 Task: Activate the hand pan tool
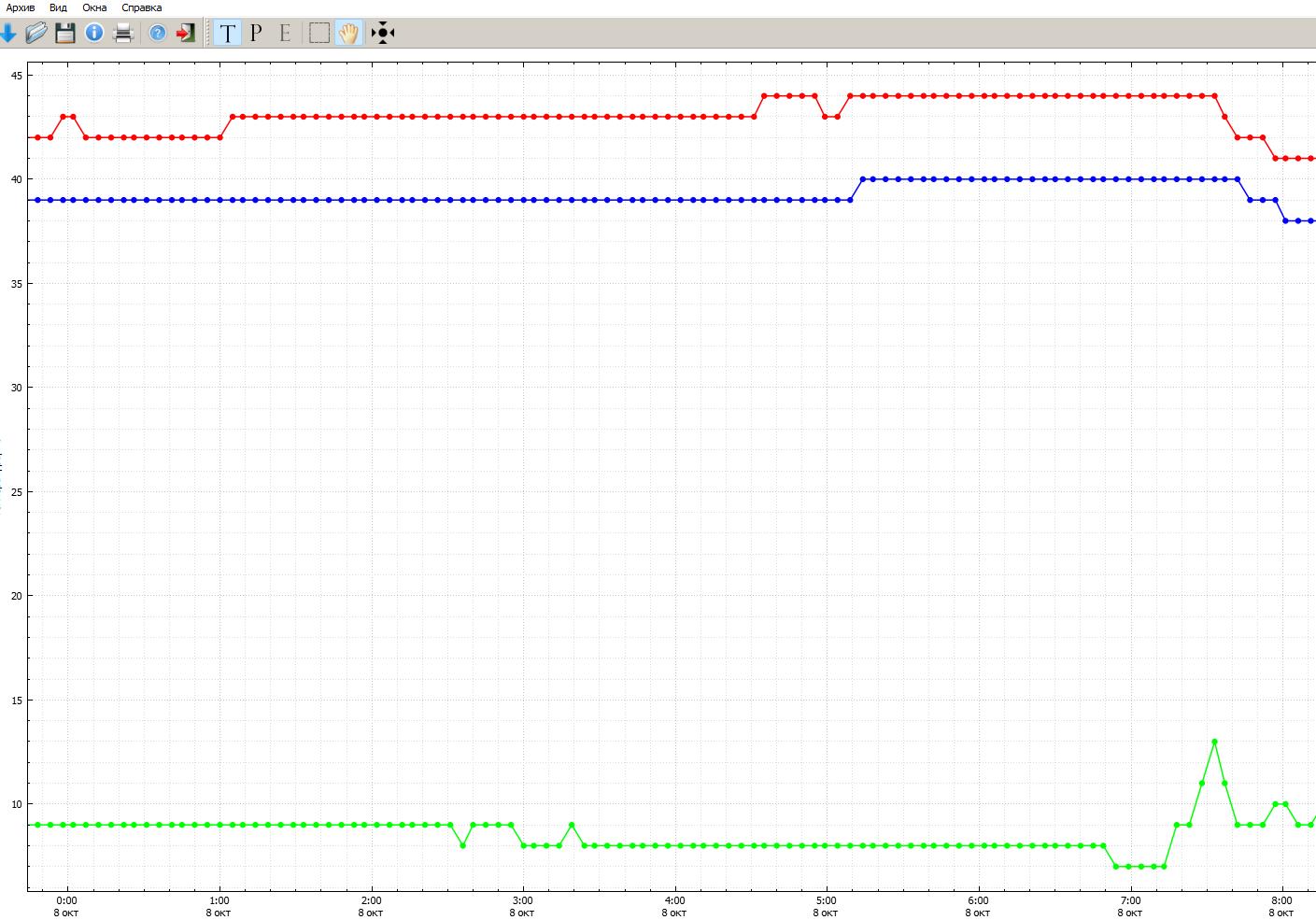[348, 34]
